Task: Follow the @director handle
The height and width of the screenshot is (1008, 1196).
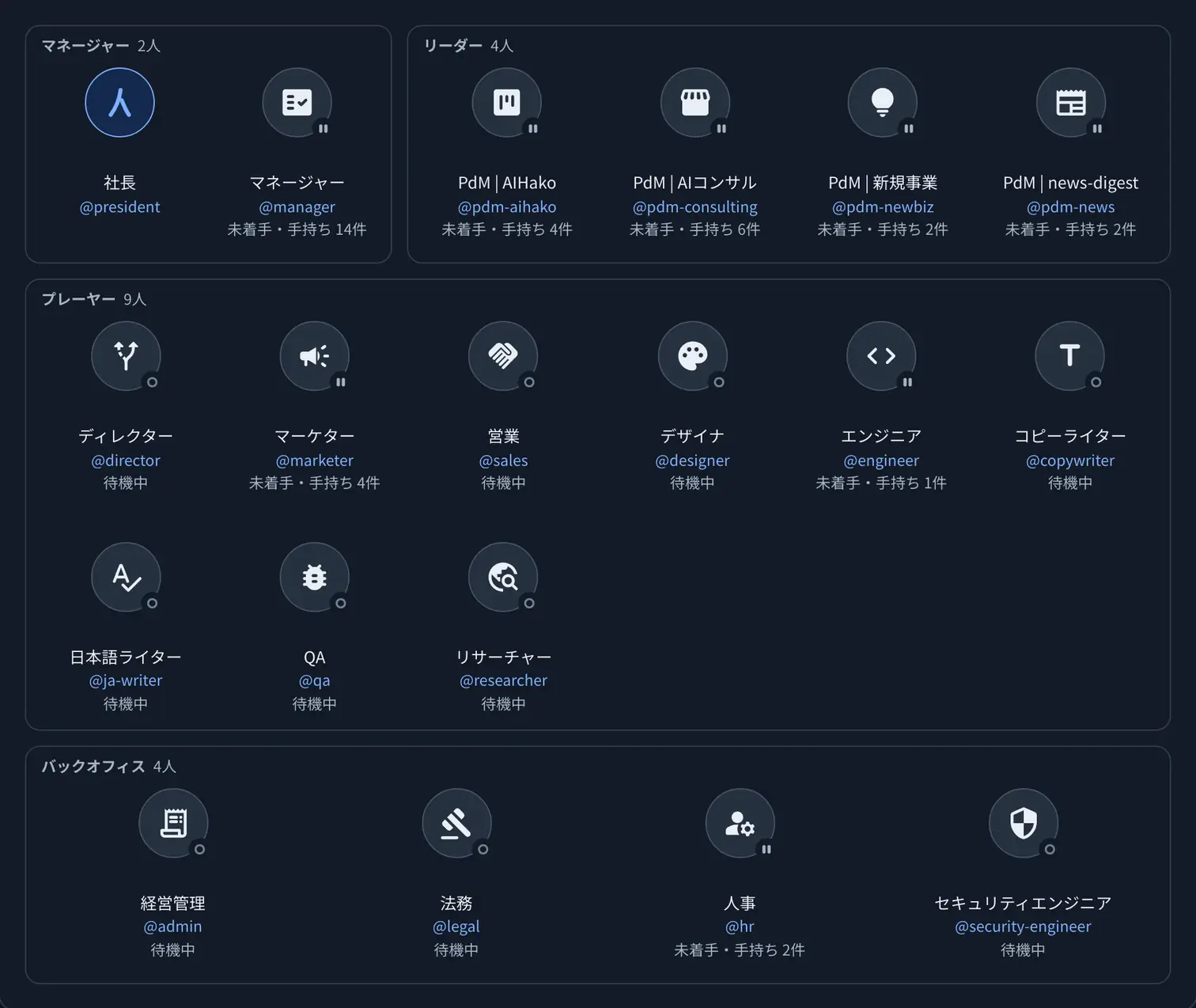Action: tap(126, 460)
